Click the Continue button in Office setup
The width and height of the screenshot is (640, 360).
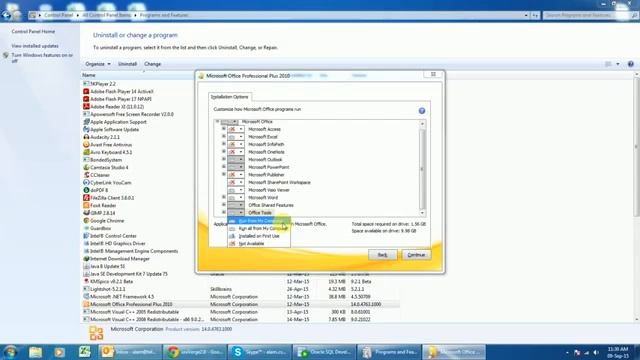416,255
